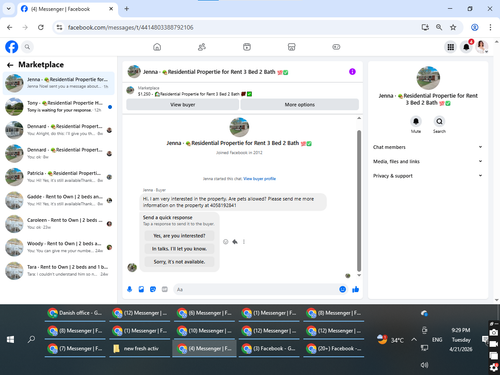The width and height of the screenshot is (500, 375).
Task: Open Facebook search magnifier
Action: (27, 47)
